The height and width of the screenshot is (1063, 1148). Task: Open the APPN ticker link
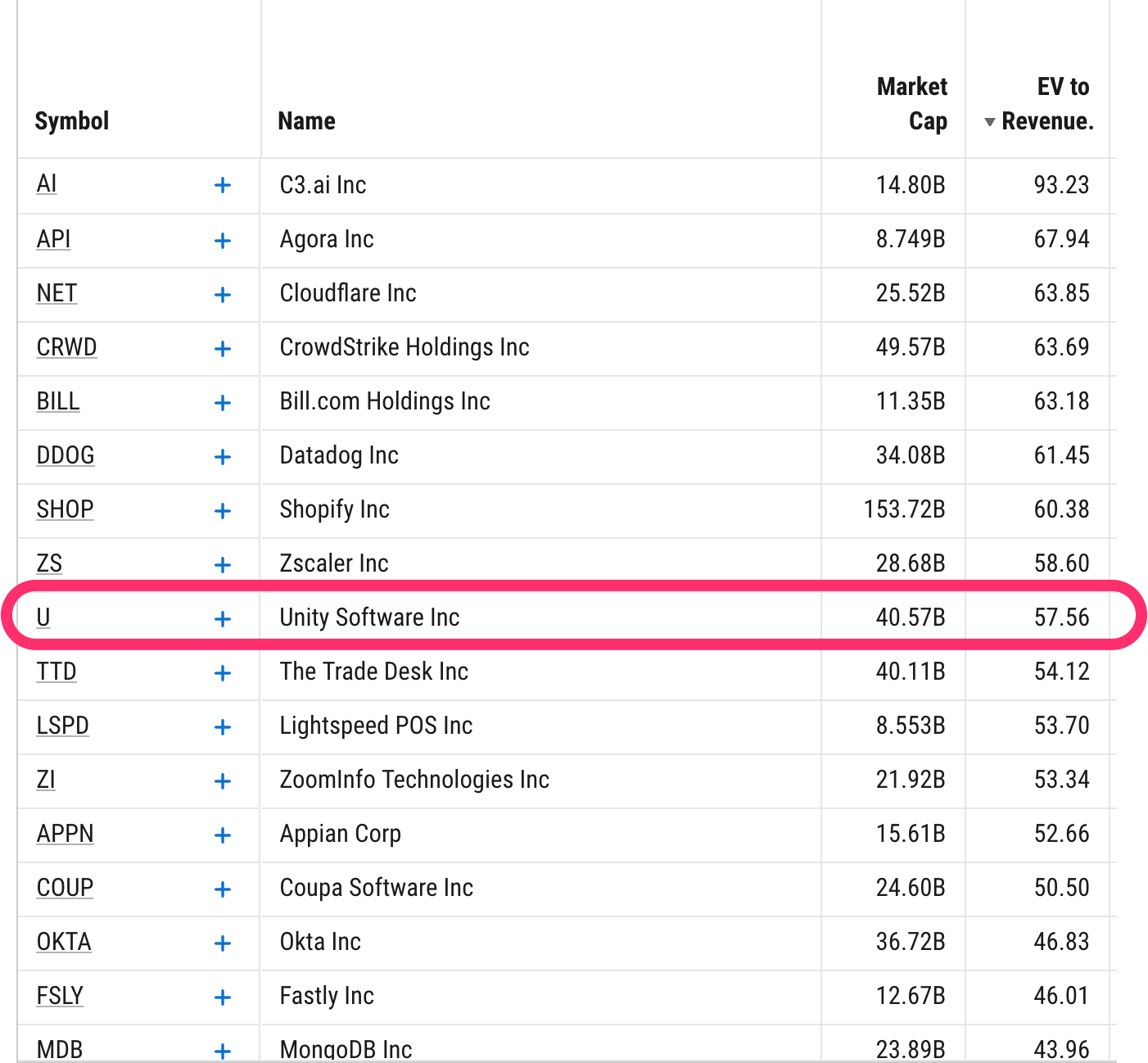point(66,834)
